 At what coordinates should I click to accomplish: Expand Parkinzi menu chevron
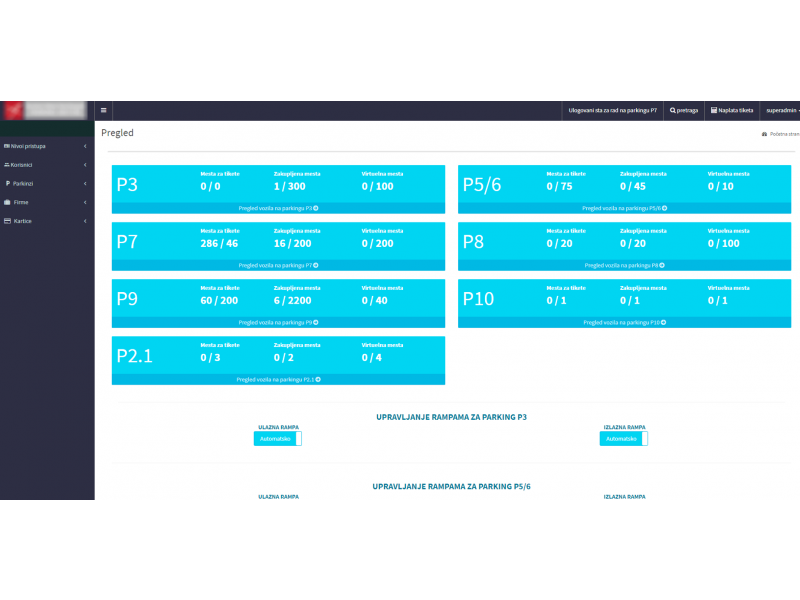tap(85, 183)
